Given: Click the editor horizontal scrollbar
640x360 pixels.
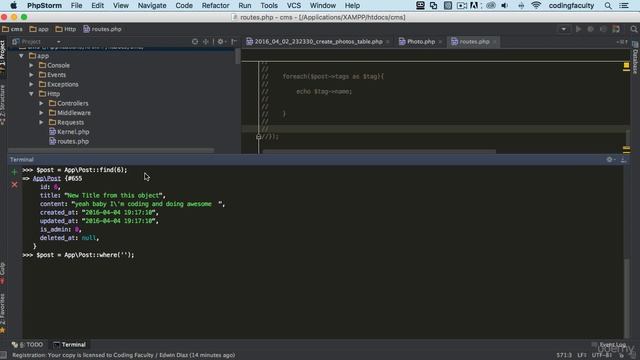Looking at the screenshot, I should click(379, 151).
